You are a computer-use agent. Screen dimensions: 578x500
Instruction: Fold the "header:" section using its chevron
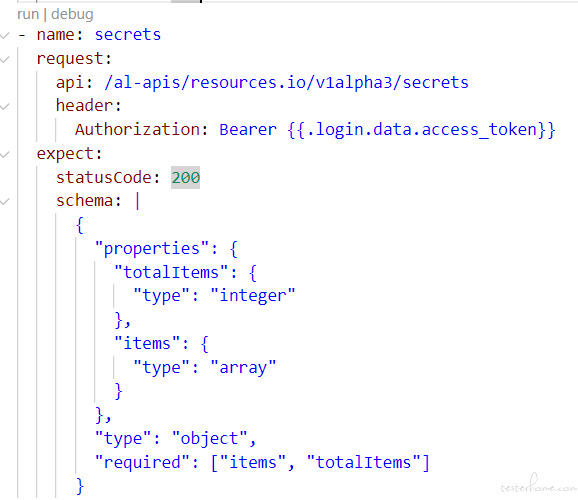5,107
